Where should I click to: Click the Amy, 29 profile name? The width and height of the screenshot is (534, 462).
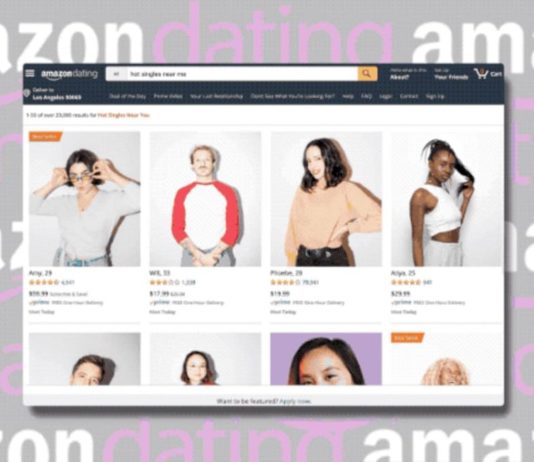41,273
